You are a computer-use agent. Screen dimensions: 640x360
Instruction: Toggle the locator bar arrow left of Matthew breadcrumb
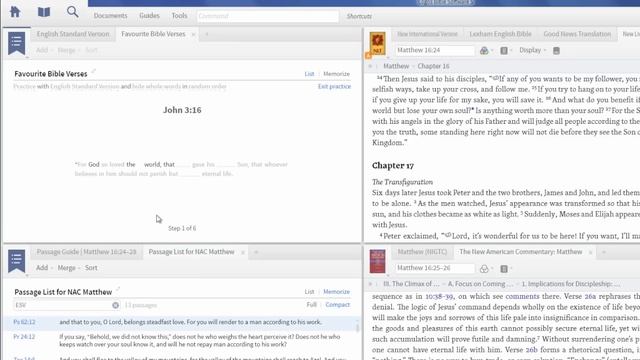point(370,66)
